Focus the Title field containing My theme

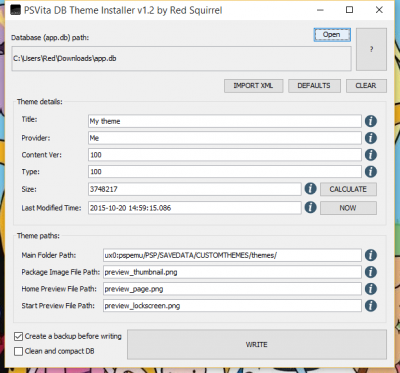(225, 121)
